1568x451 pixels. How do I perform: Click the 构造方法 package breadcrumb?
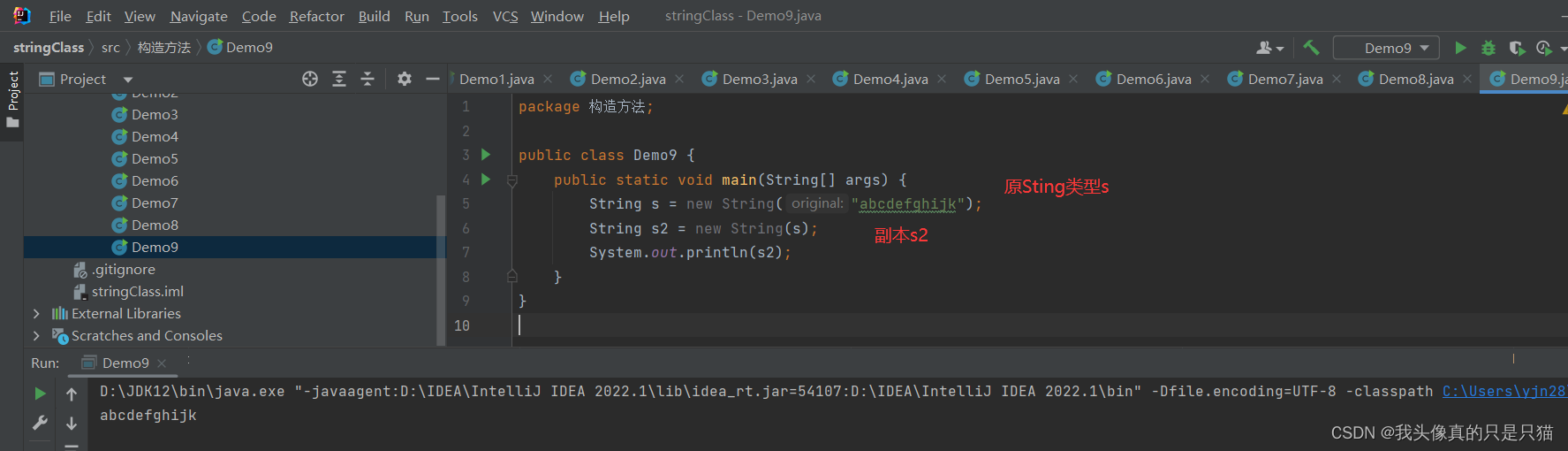click(164, 47)
